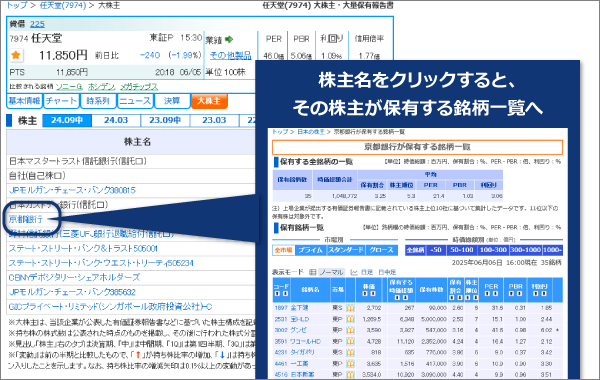The height and width of the screenshot is (380, 600).
Task: Click first sort arrow under PBR header
Action: [x=512, y=294]
